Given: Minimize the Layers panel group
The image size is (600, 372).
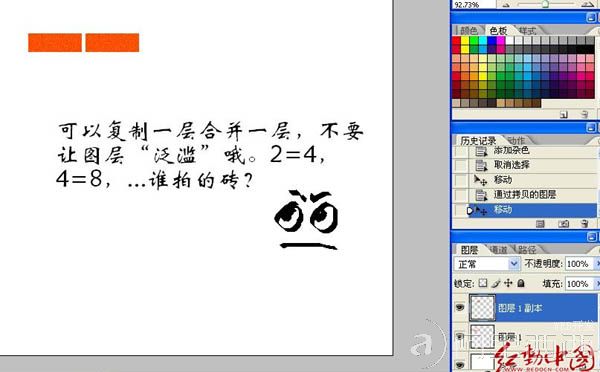Looking at the screenshot, I should click(x=592, y=237).
